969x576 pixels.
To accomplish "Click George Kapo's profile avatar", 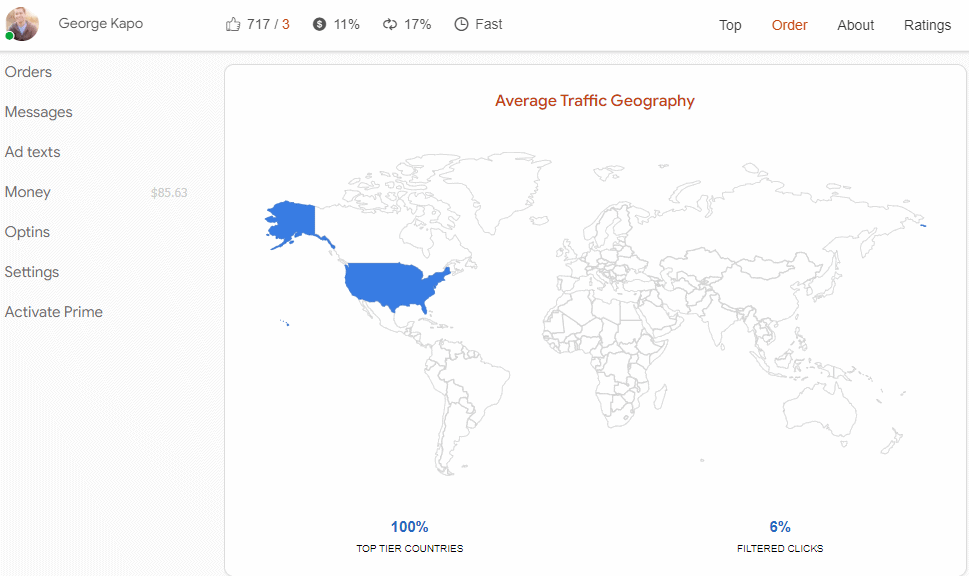I will (x=22, y=24).
